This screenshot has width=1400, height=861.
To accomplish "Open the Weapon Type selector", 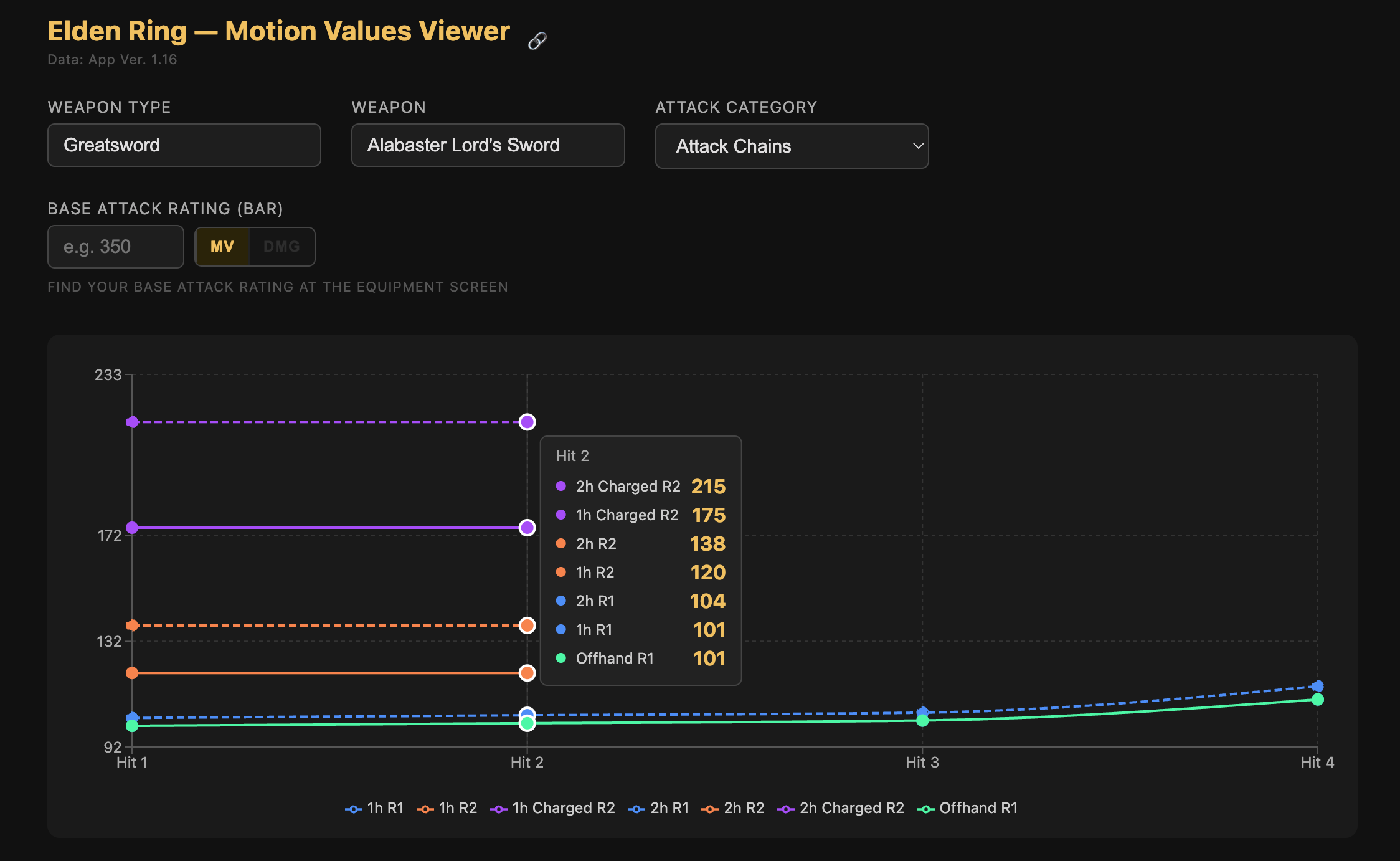I will [x=184, y=145].
